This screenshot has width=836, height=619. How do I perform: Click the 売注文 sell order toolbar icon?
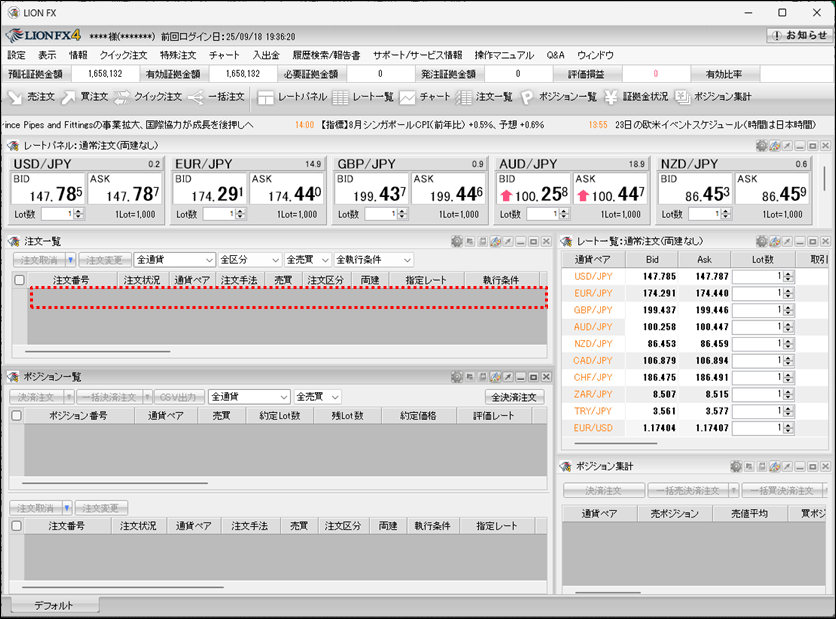[30, 97]
